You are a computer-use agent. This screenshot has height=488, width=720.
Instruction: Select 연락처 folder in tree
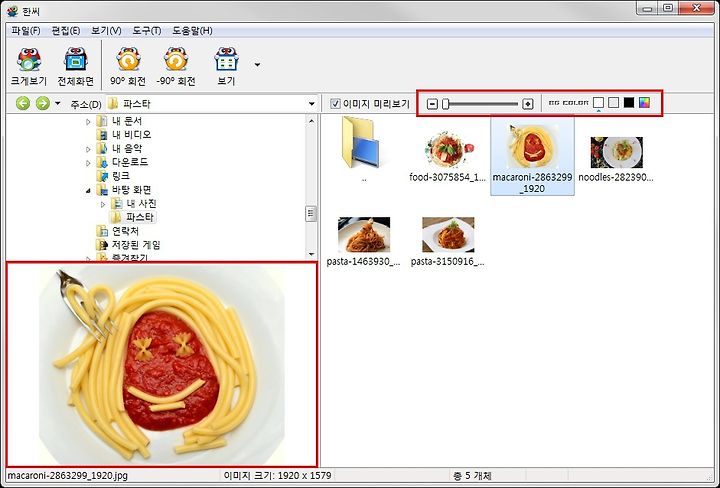125,231
